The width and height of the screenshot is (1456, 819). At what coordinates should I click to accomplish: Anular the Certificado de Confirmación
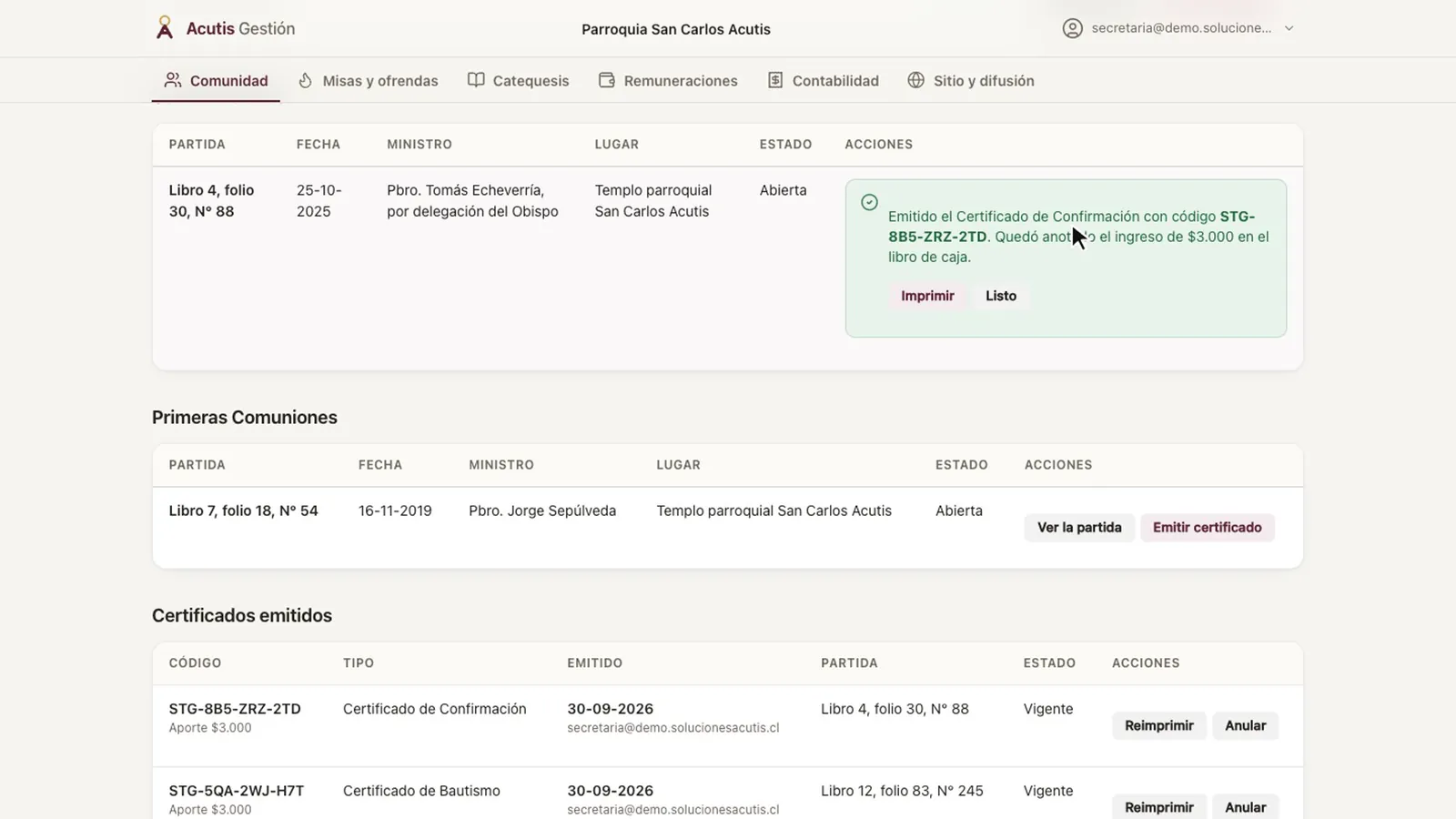(1245, 725)
